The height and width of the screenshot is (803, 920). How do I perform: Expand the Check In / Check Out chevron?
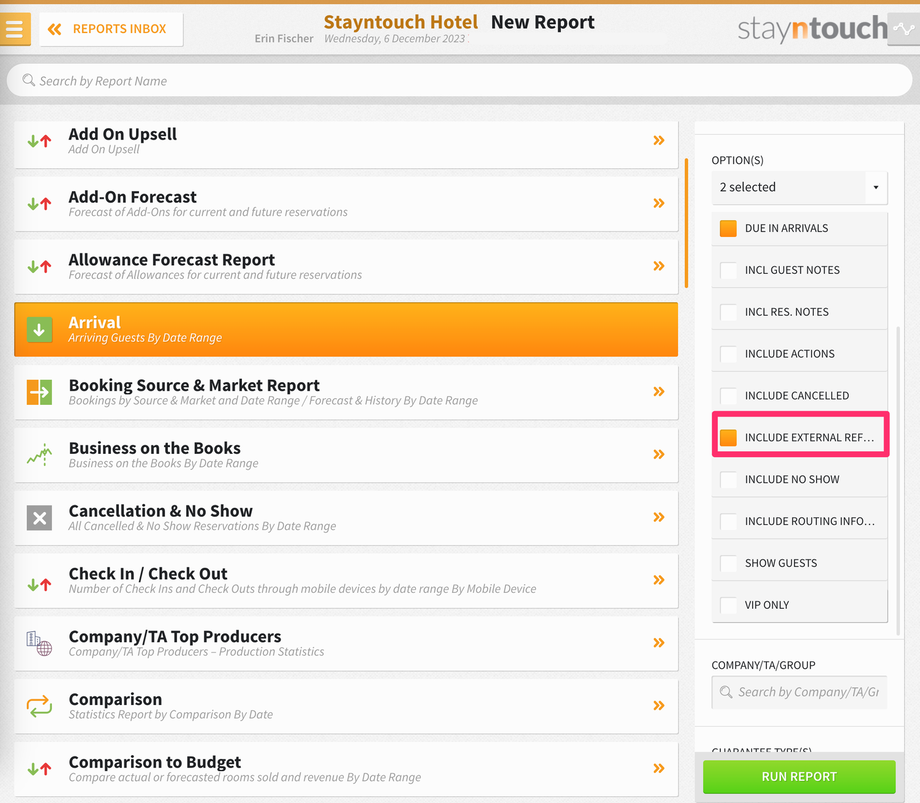point(659,580)
